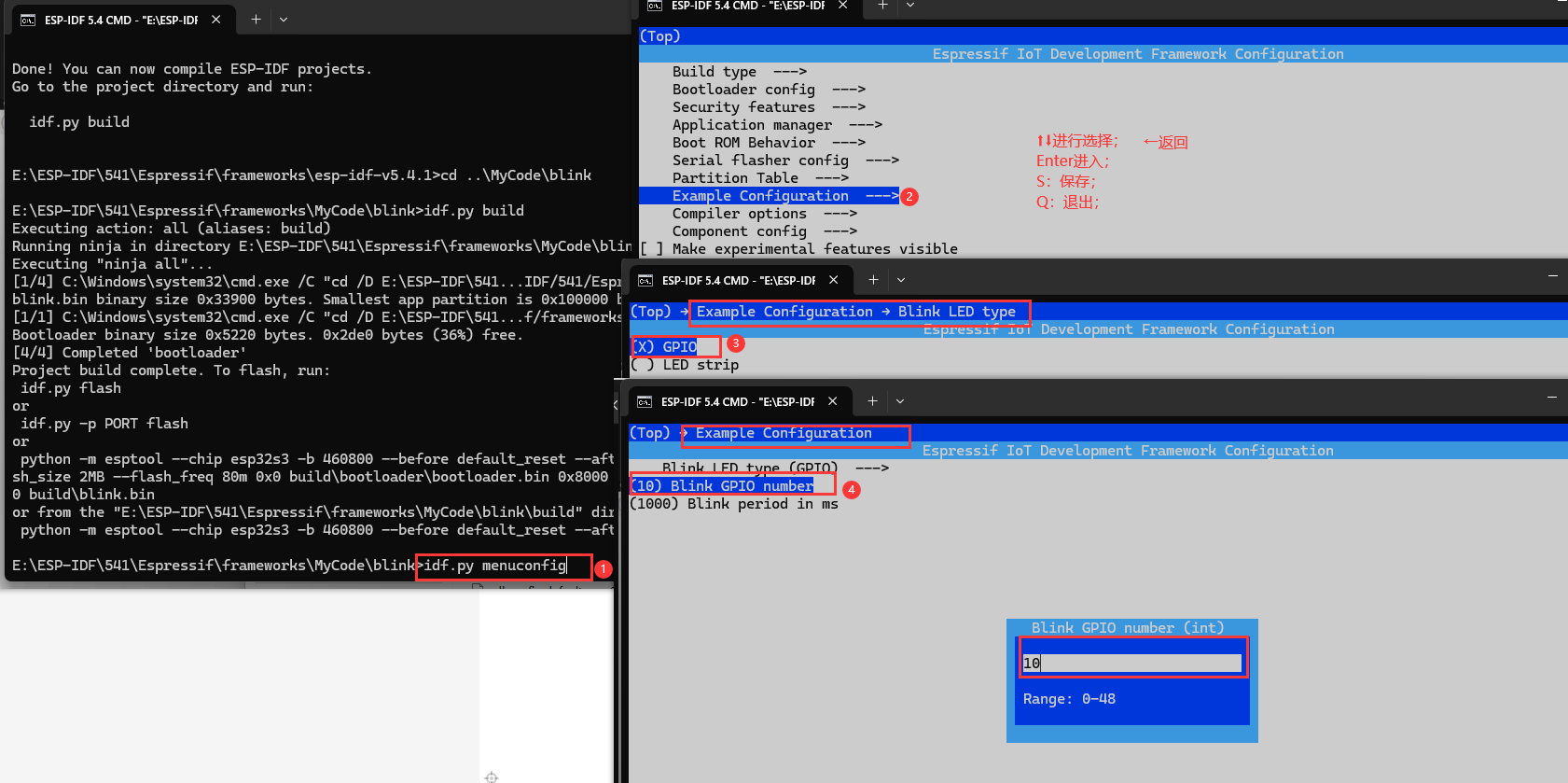Click the cmd icon in the top-right menuconfig window tab
The height and width of the screenshot is (783, 1568).
point(655,6)
